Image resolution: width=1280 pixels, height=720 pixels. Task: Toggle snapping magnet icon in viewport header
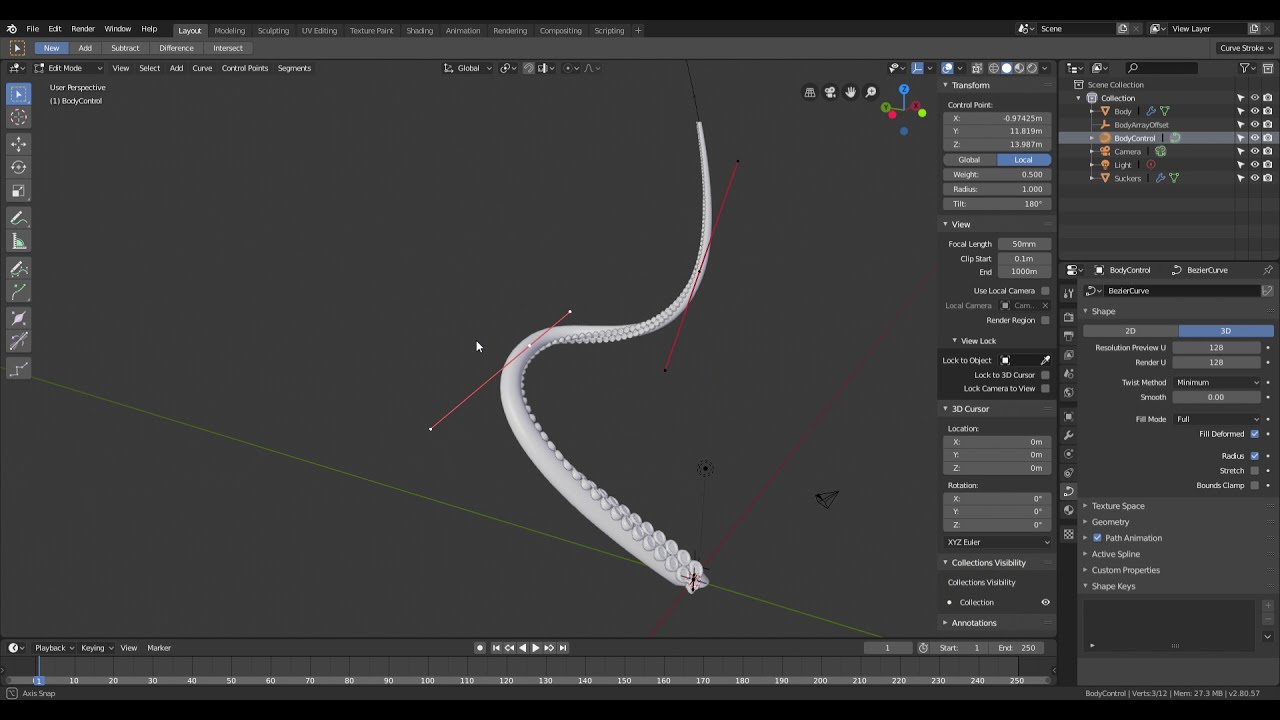529,68
